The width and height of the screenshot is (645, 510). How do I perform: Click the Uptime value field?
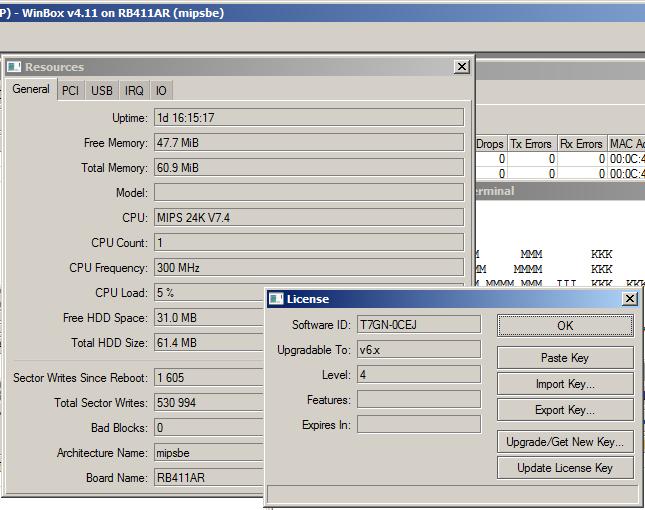coord(308,118)
